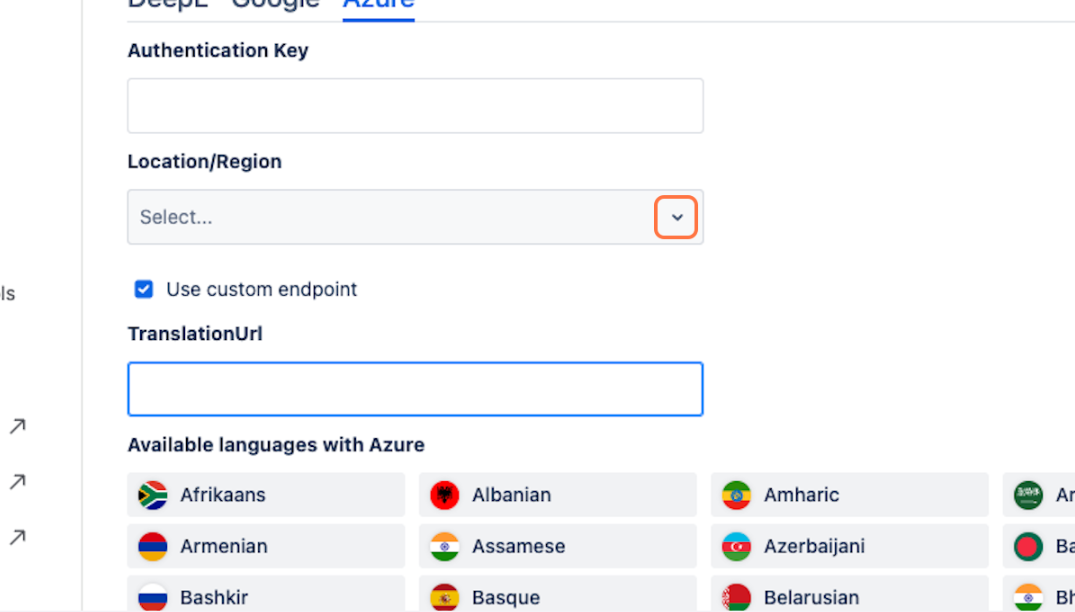The image size is (1075, 612).
Task: Click the South Africa flag beside Afrikaans
Action: 153,495
